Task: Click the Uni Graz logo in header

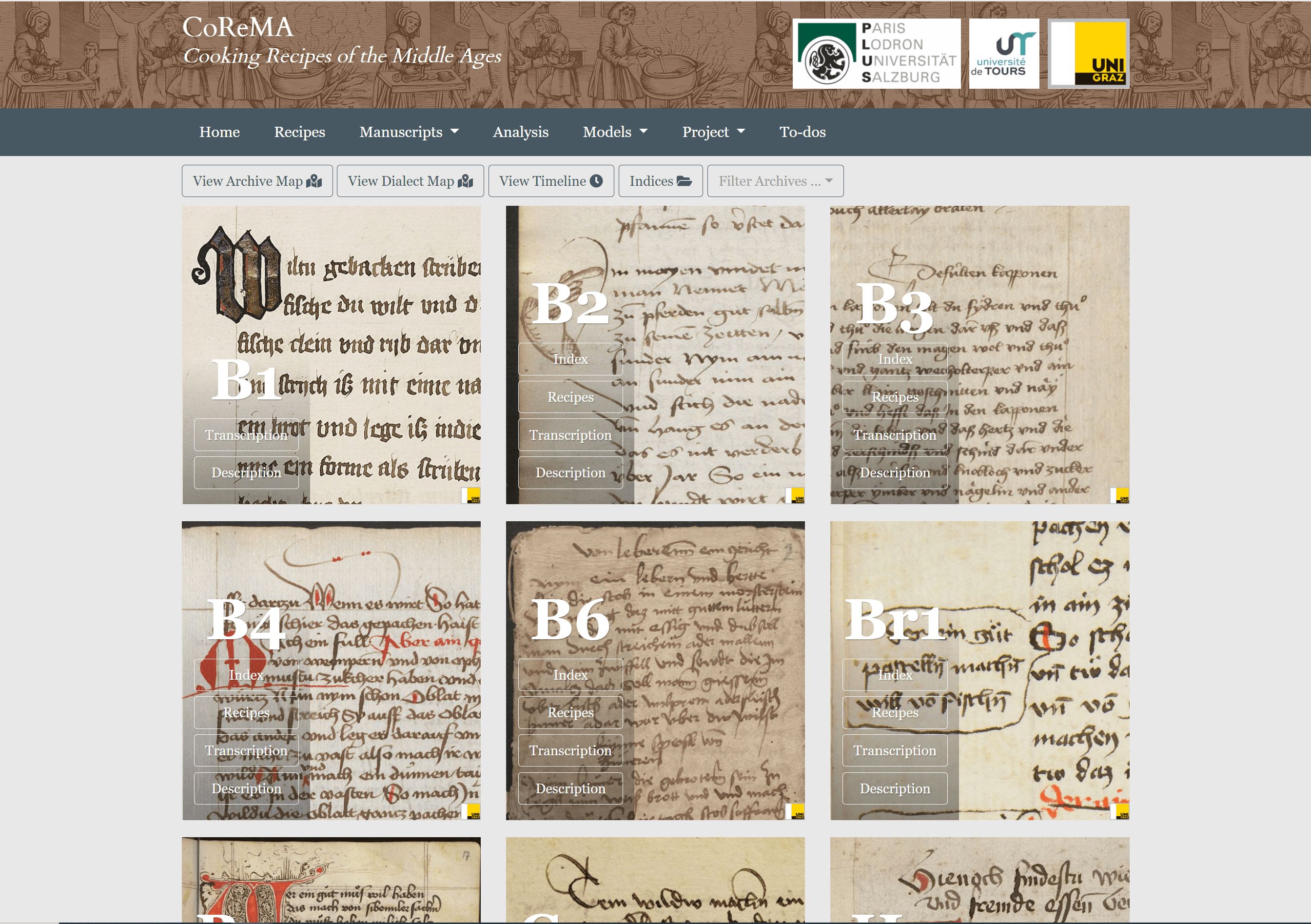Action: click(x=1088, y=53)
